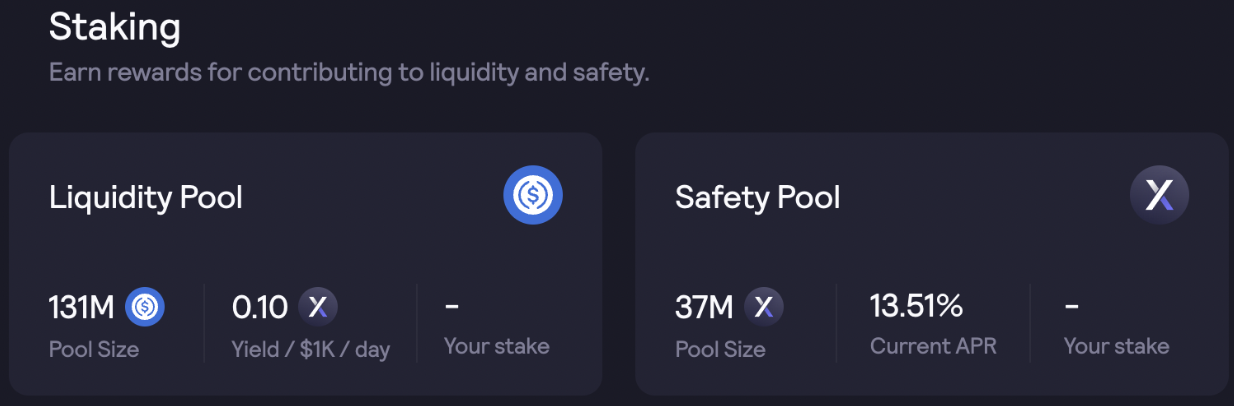The image size is (1234, 406).
Task: Click the small USDC icon beside 131M
Action: click(x=145, y=306)
